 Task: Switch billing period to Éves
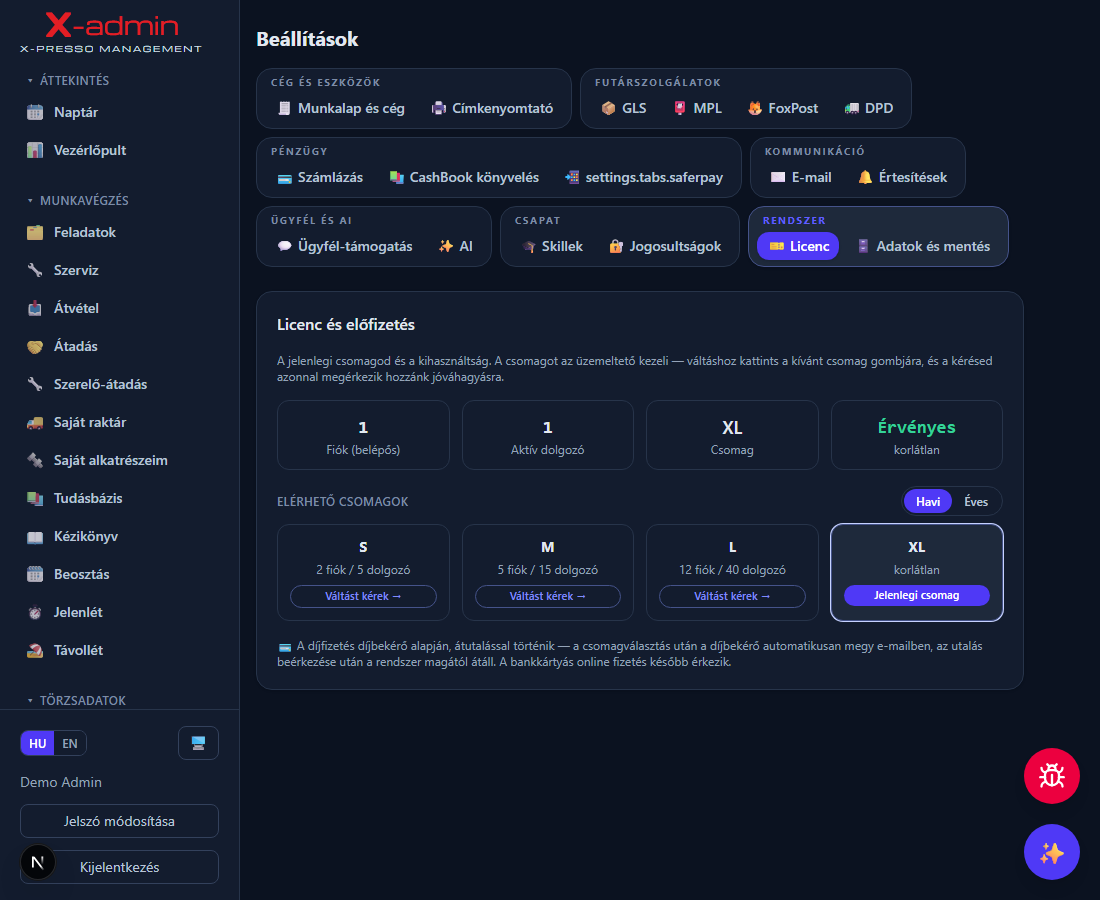pos(976,502)
